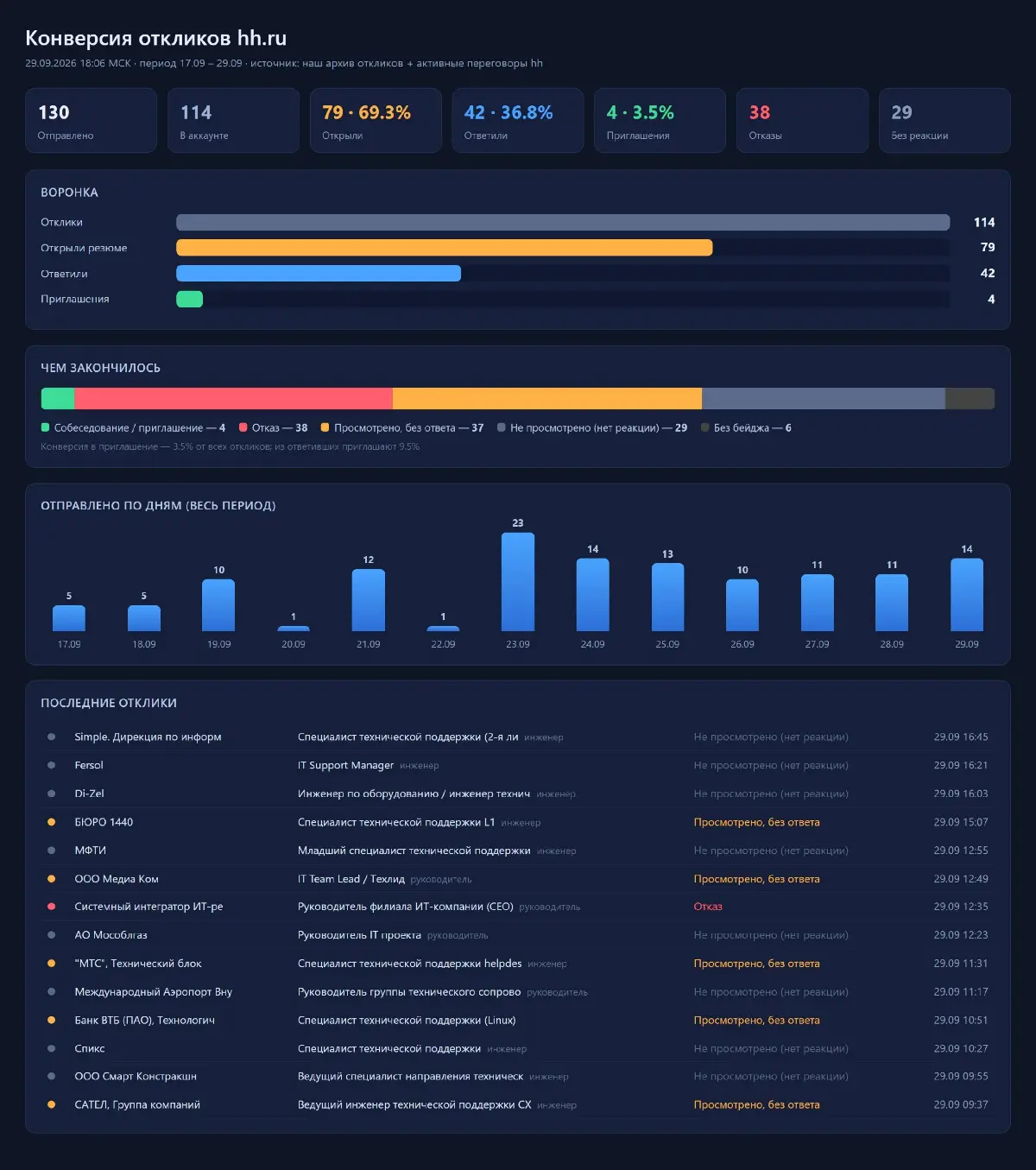Click the company name САТЕЛ, Группа компаний
The image size is (1036, 1170).
[x=137, y=1104]
